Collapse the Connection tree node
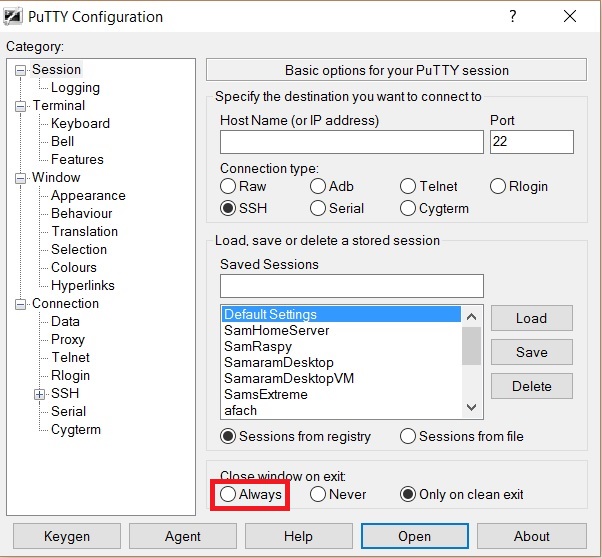 click(20, 305)
